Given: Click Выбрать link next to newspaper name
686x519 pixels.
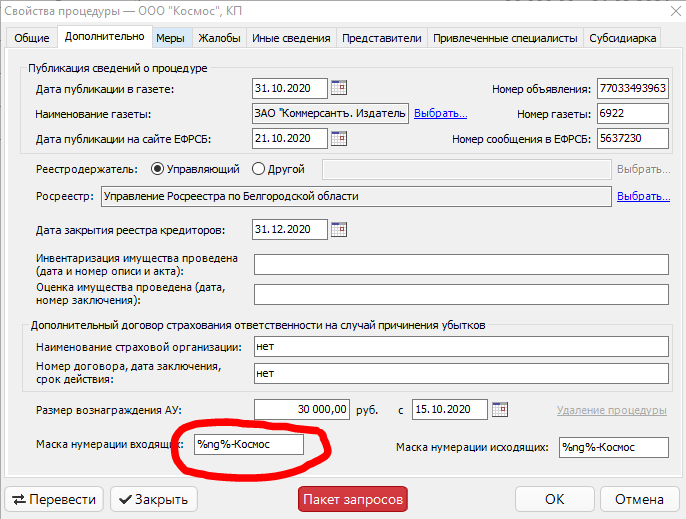Looking at the screenshot, I should pos(440,113).
